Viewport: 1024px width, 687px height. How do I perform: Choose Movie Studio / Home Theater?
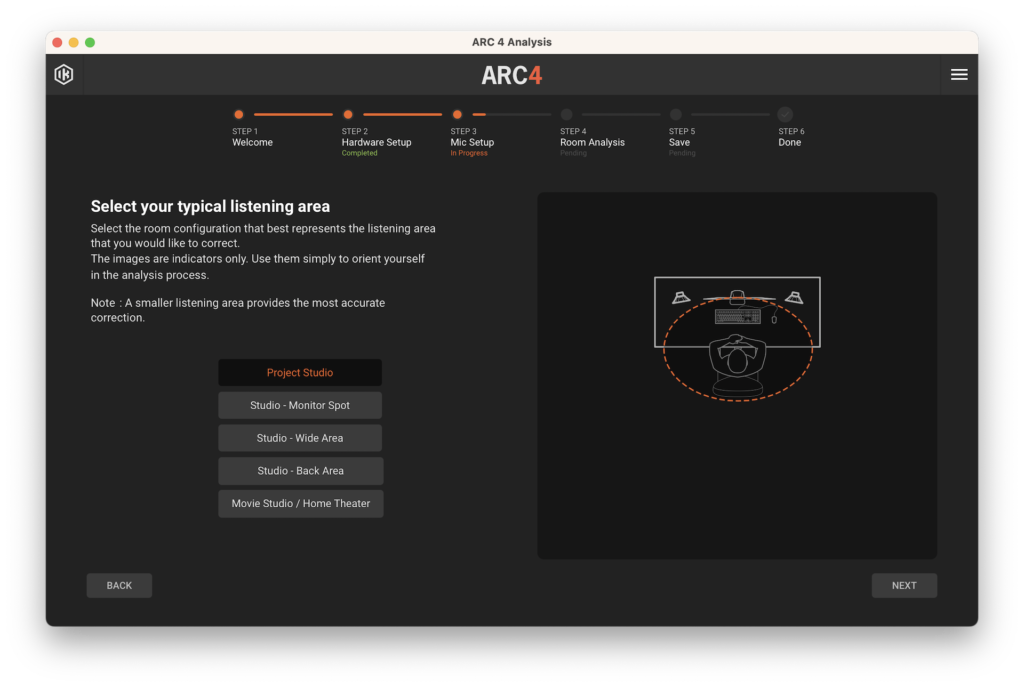pyautogui.click(x=300, y=504)
